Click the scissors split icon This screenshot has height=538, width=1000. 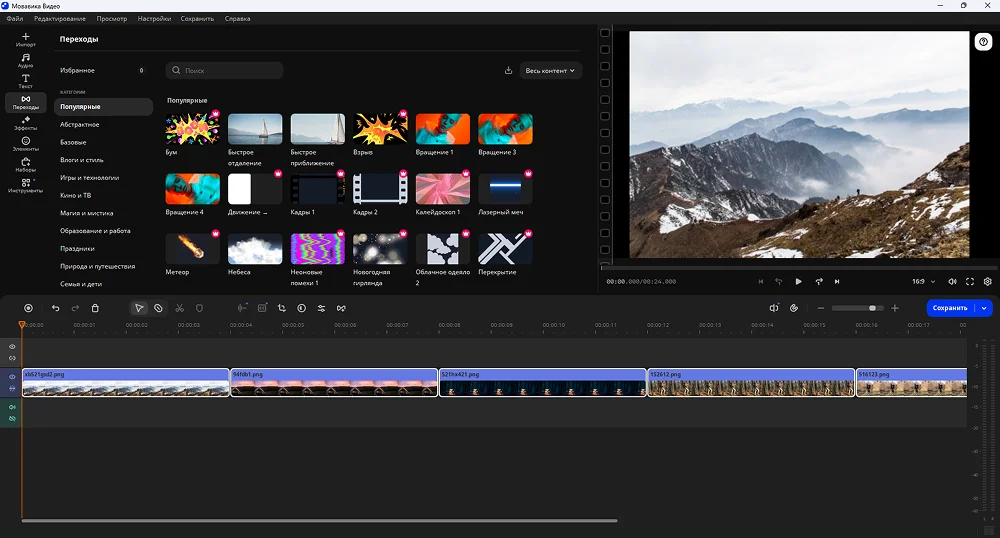click(x=180, y=308)
